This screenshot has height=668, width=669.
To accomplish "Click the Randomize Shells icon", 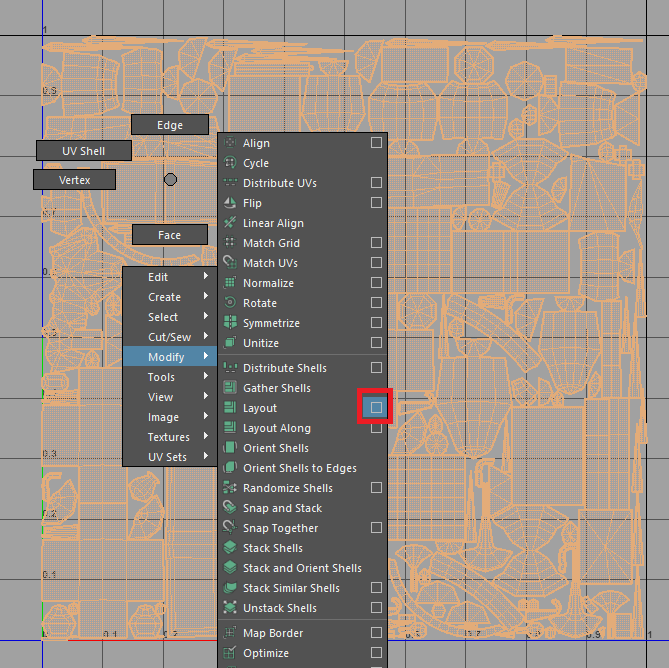I will (230, 488).
